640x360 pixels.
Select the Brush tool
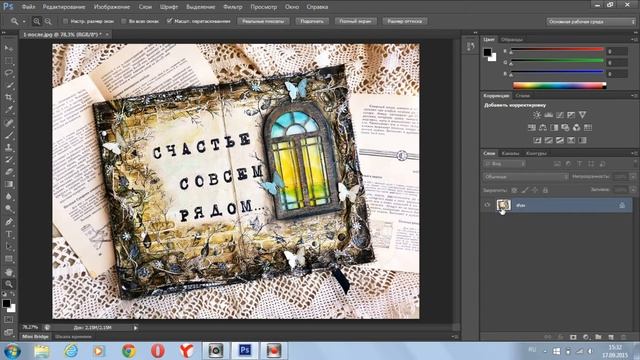[9, 135]
